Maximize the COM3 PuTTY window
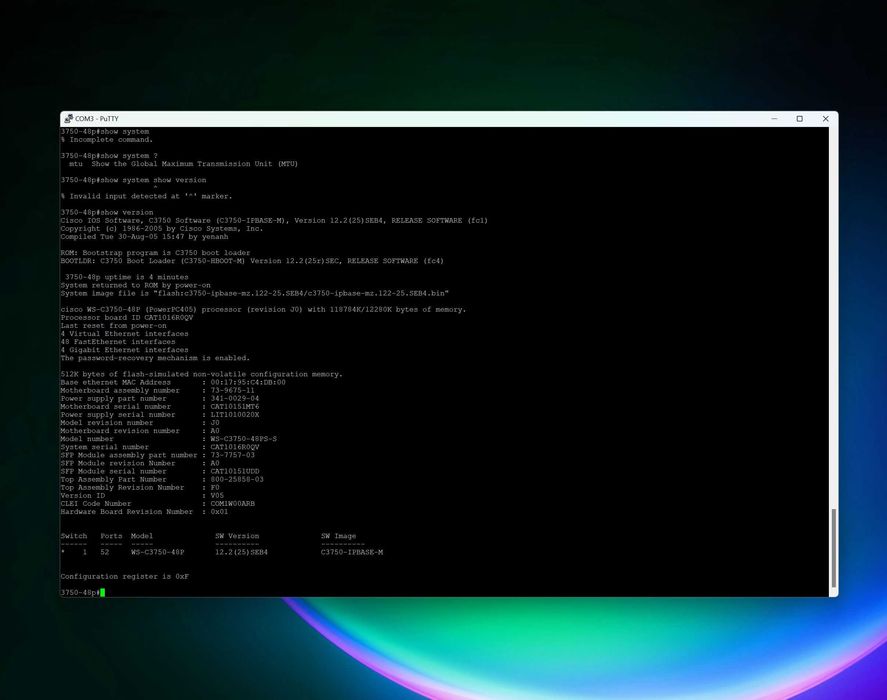The width and height of the screenshot is (887, 700). click(799, 118)
